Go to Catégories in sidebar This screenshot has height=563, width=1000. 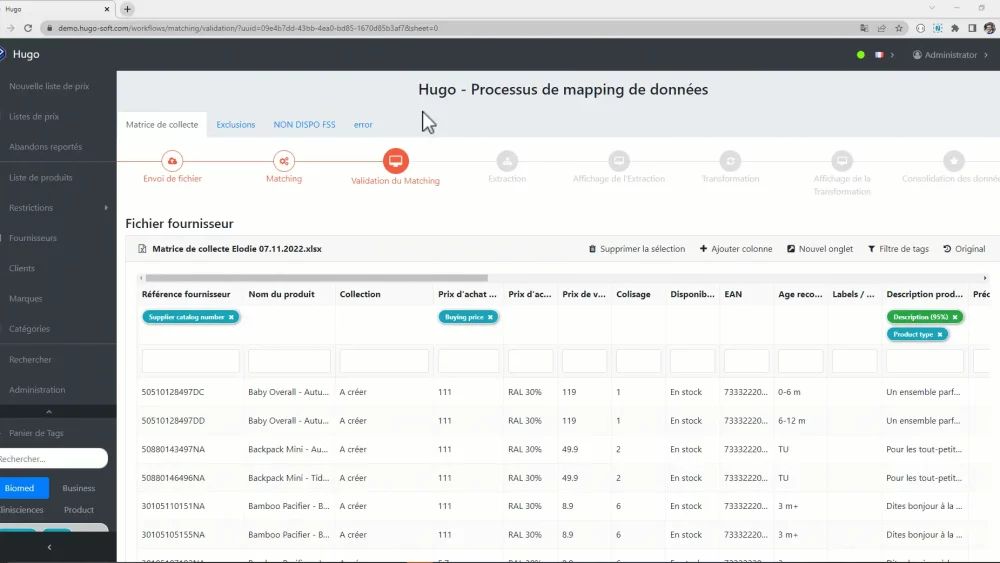[29, 329]
